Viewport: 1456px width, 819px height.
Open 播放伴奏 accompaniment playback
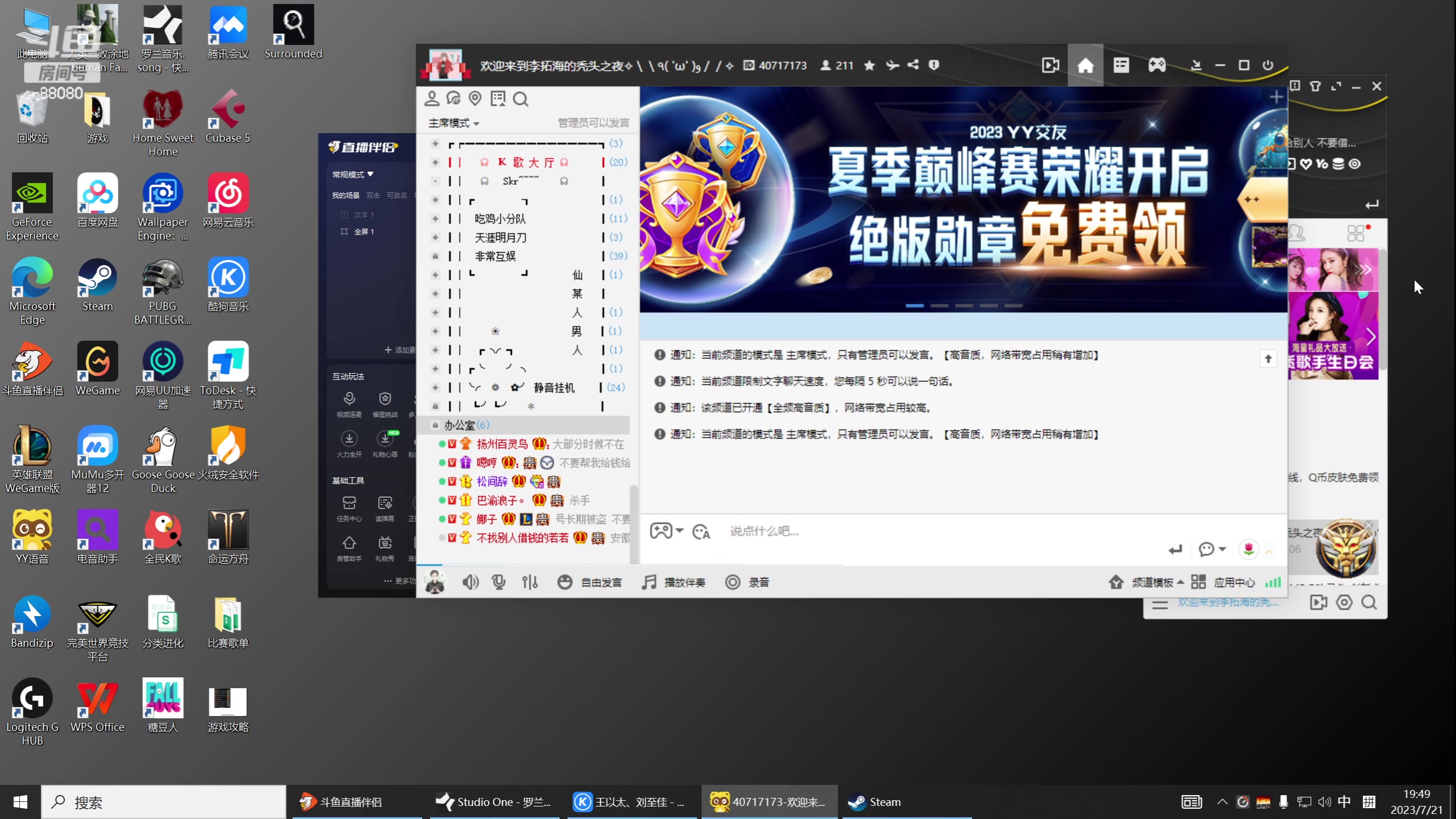(x=675, y=582)
